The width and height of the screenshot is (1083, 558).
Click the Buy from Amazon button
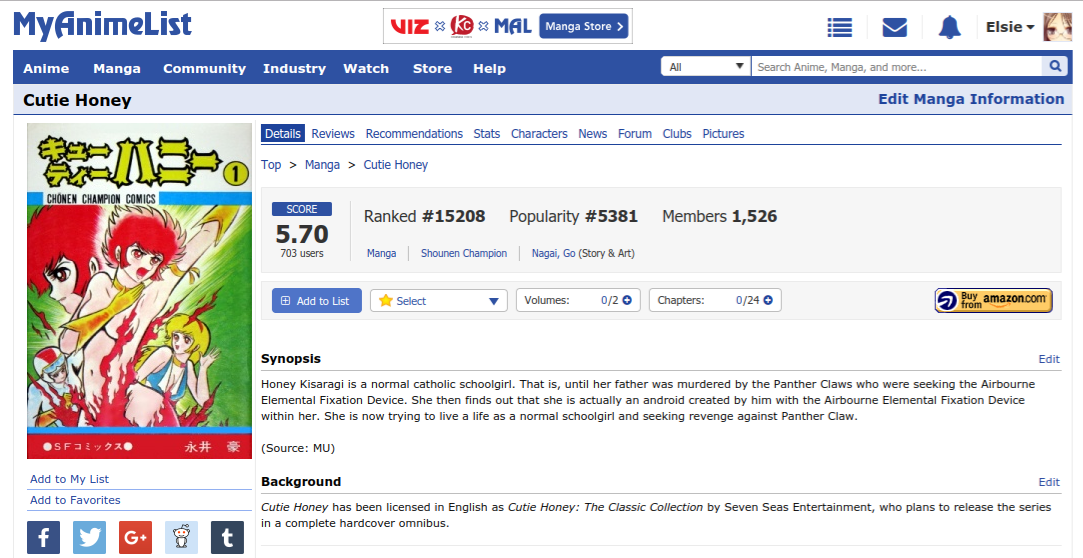(x=993, y=300)
